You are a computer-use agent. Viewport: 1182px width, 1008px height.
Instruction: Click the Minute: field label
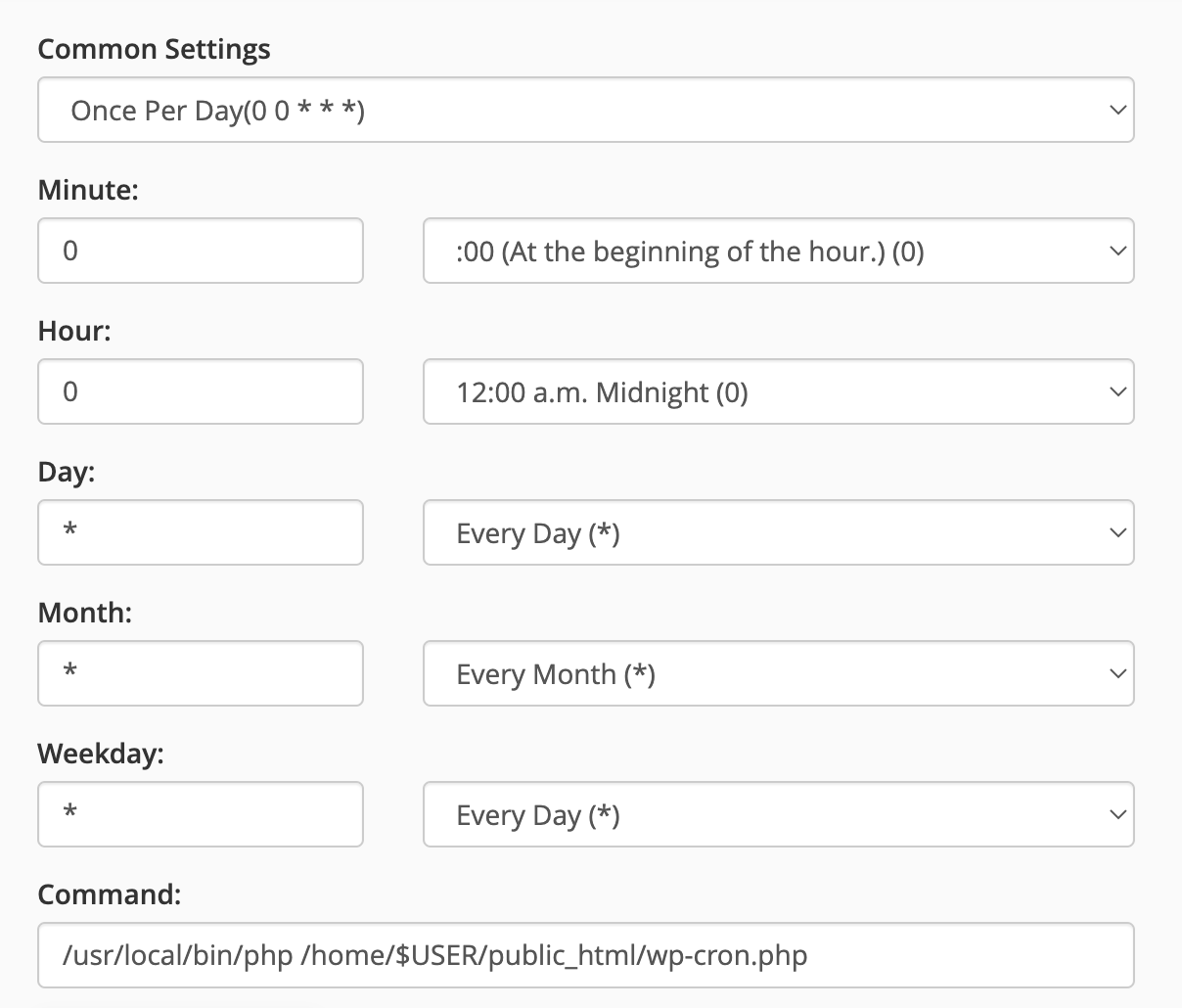pyautogui.click(x=88, y=190)
